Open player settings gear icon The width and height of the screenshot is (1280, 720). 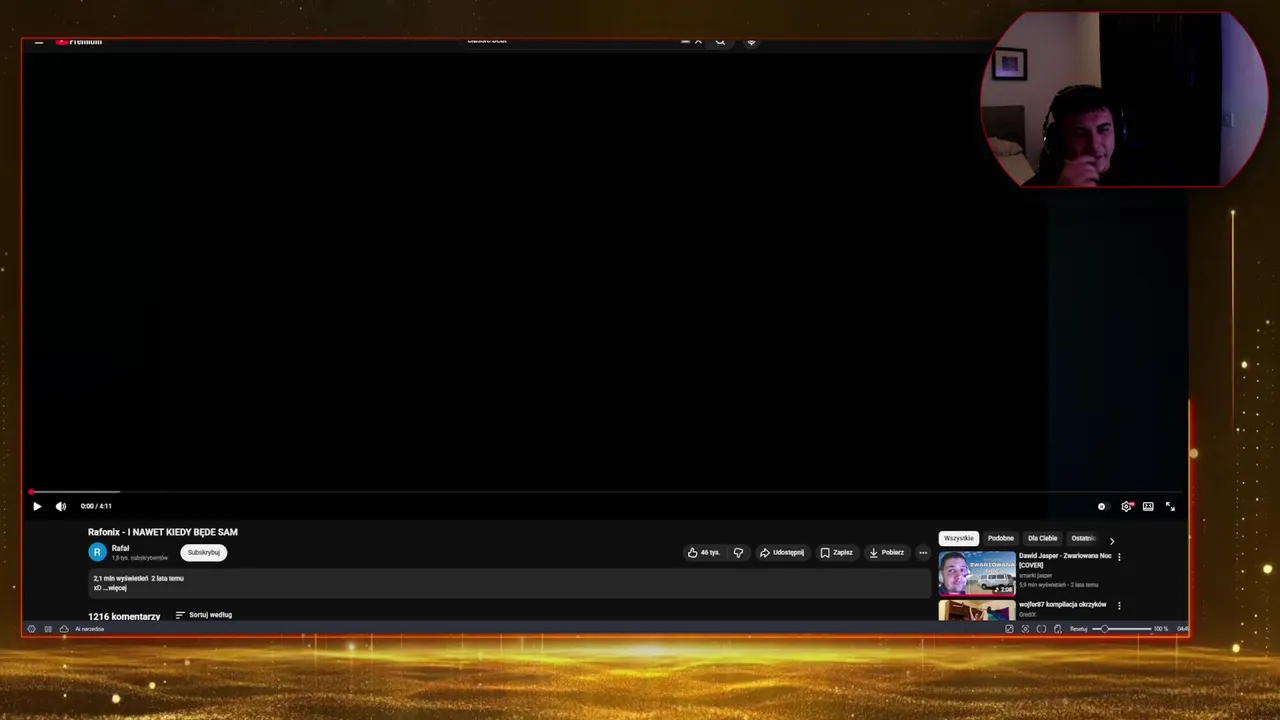pos(1126,506)
